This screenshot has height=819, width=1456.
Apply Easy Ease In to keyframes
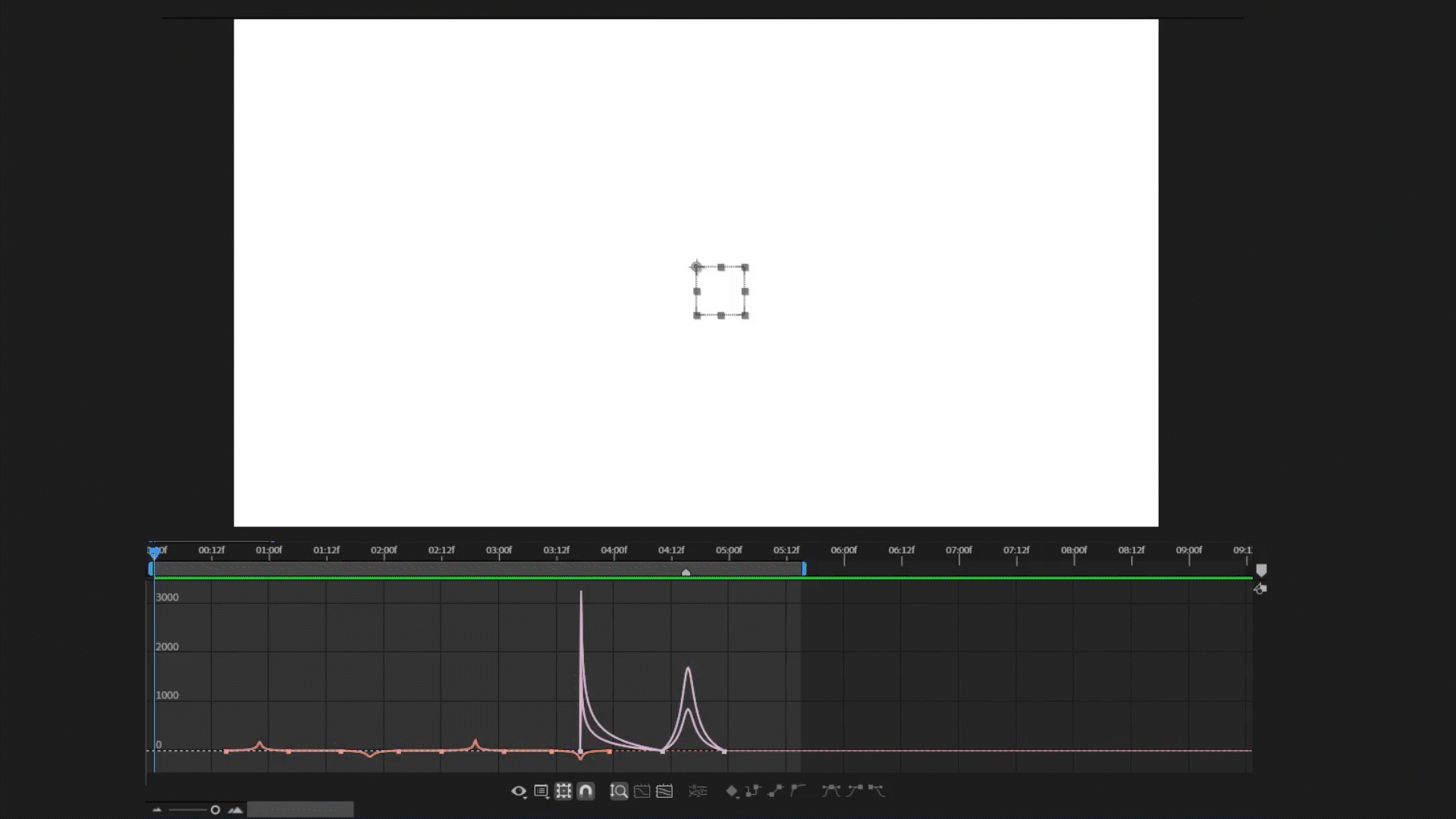(855, 791)
